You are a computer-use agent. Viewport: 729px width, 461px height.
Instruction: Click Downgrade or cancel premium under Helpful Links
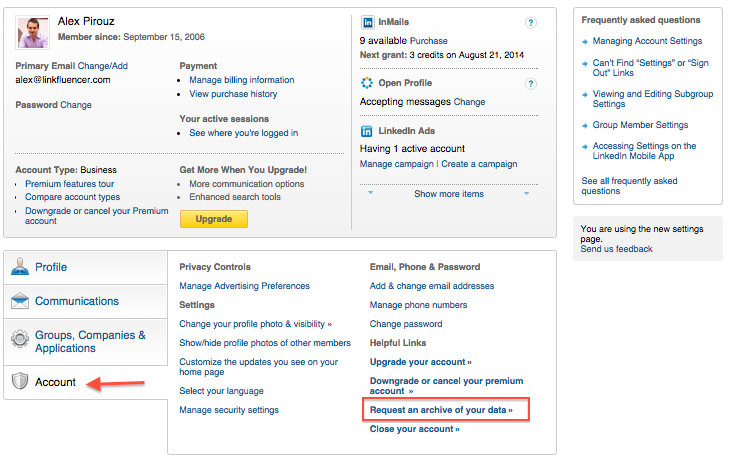point(446,386)
